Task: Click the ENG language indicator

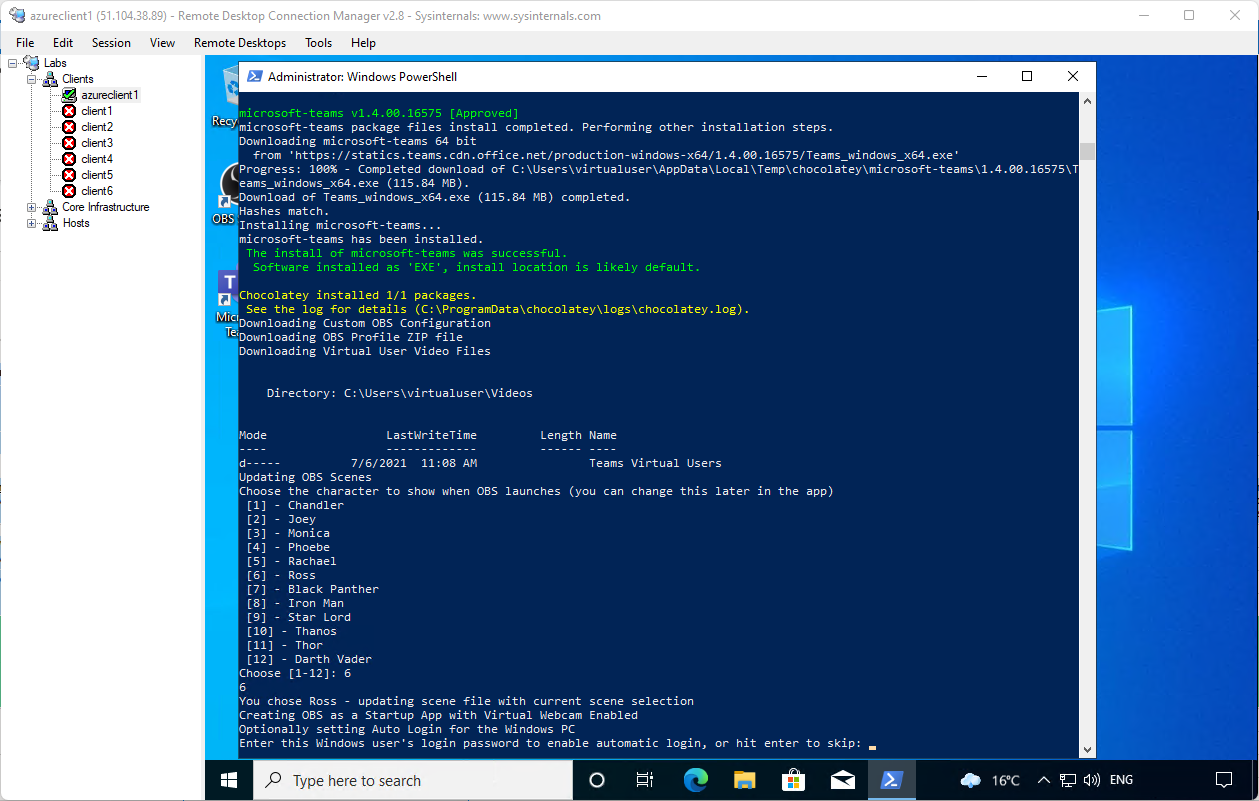Action: click(x=1121, y=780)
